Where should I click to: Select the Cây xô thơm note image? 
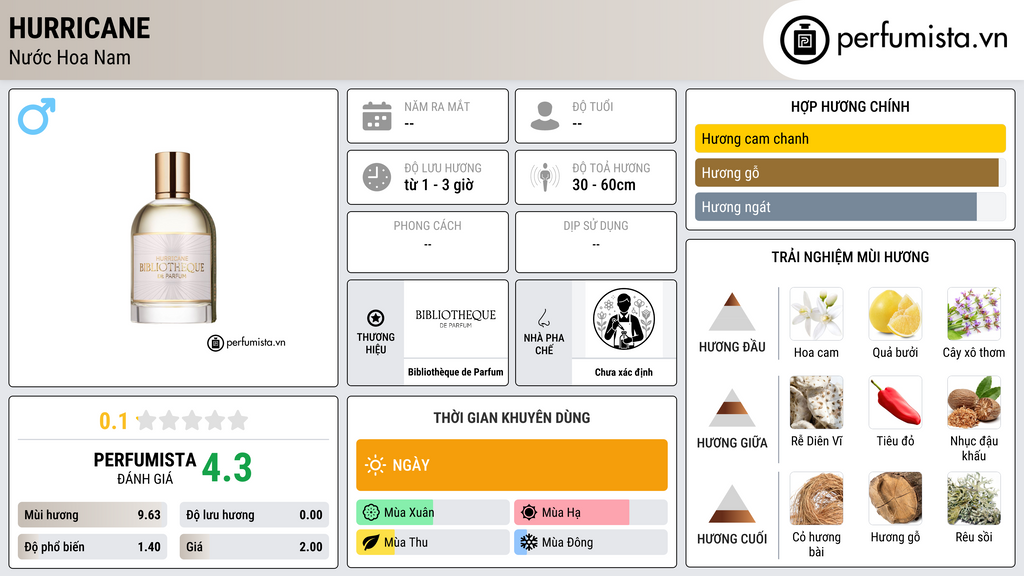click(x=974, y=314)
